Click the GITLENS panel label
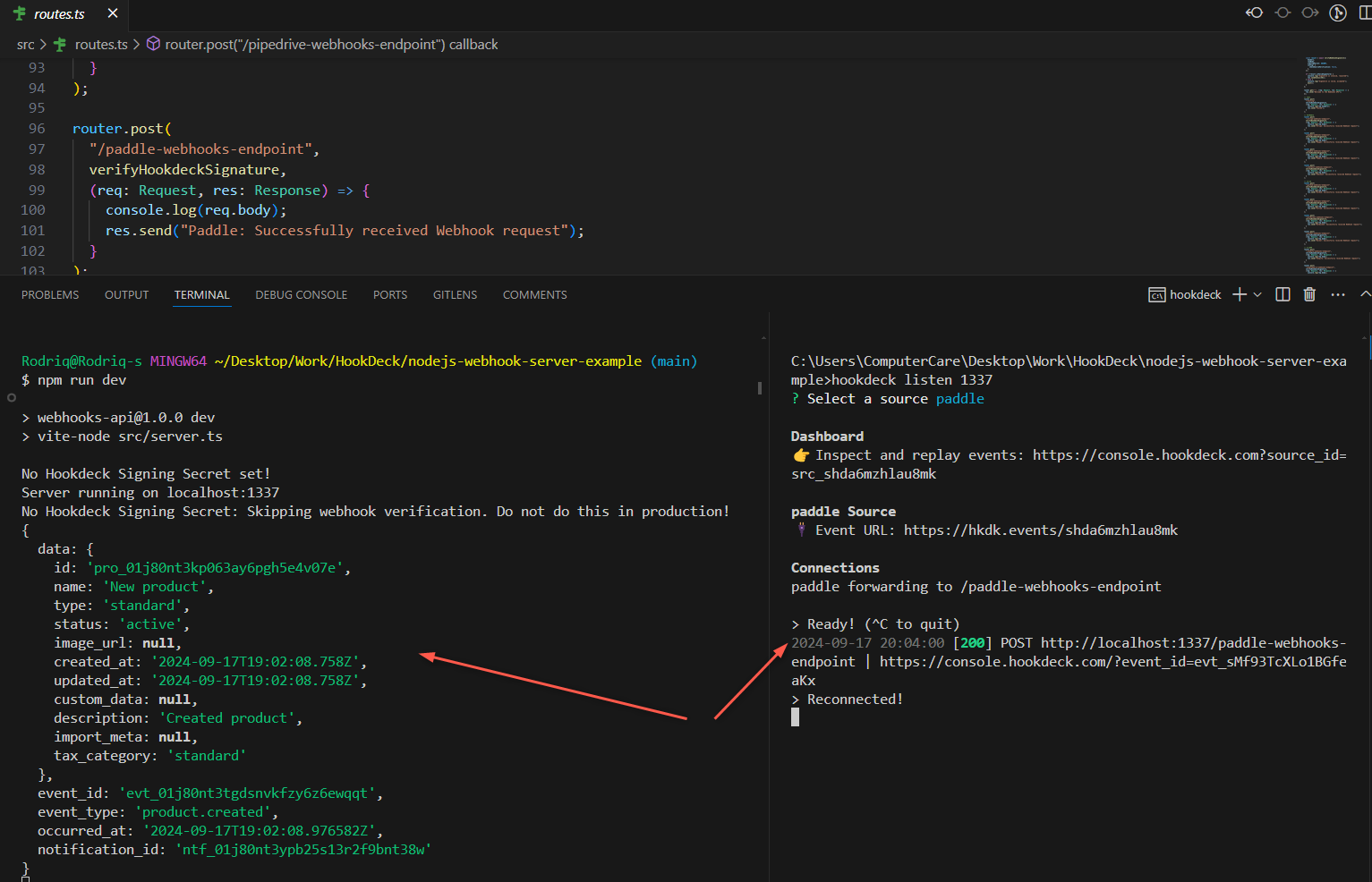Image resolution: width=1372 pixels, height=882 pixels. click(x=455, y=293)
